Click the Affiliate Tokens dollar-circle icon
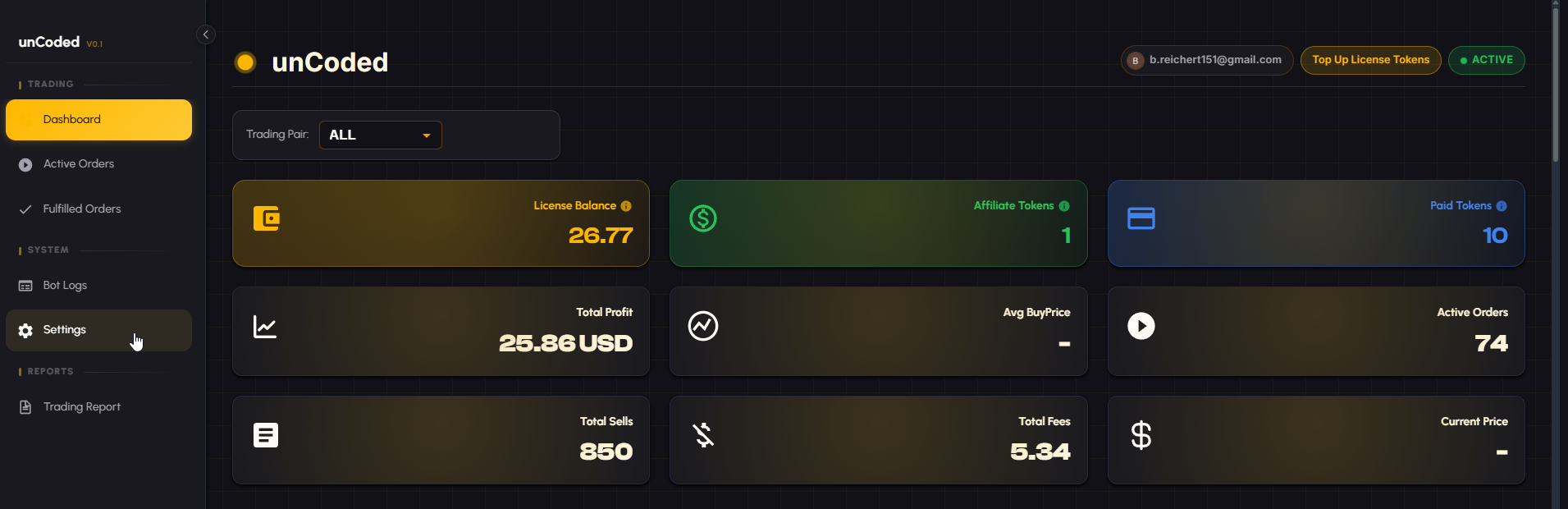The image size is (1568, 509). (x=703, y=218)
